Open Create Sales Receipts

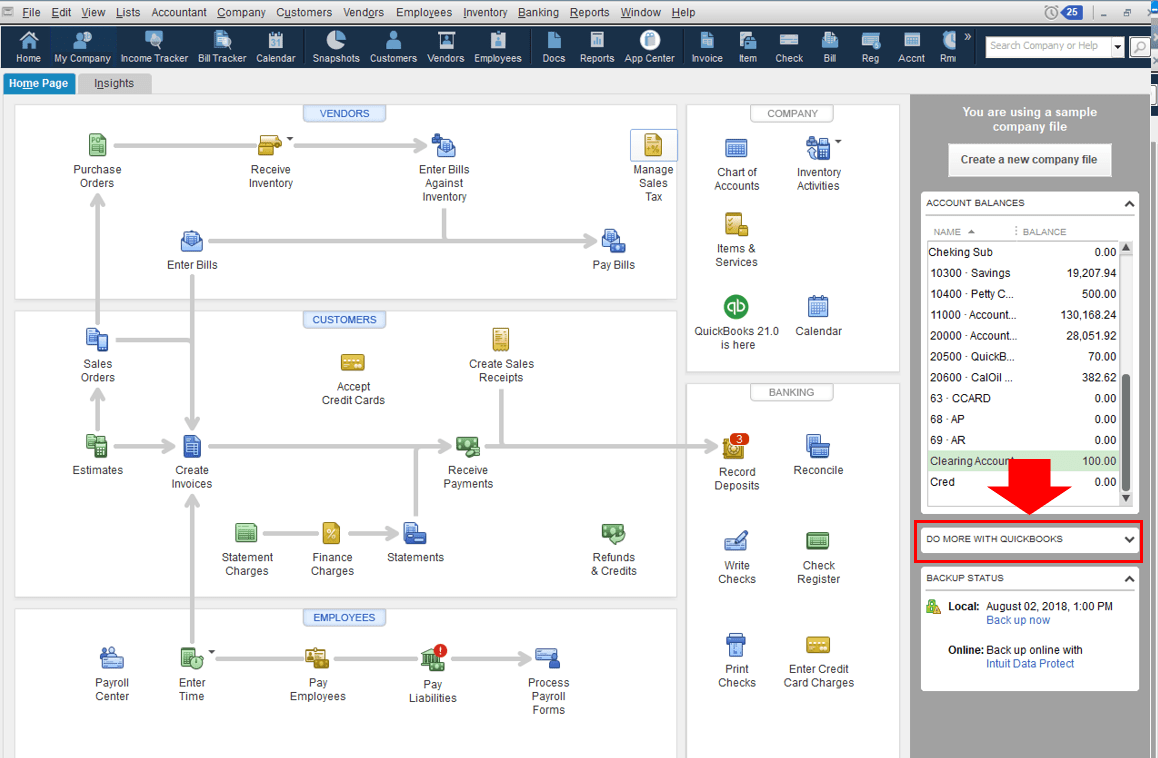501,340
